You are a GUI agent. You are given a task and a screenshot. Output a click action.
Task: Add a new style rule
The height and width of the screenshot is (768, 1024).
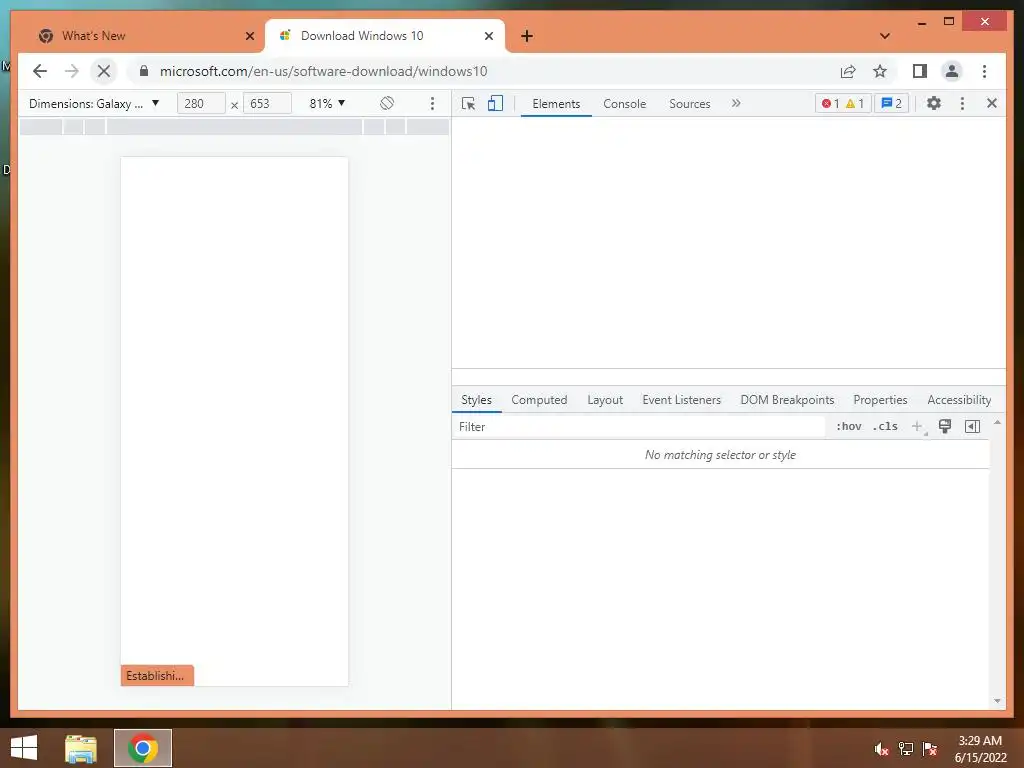tap(918, 426)
